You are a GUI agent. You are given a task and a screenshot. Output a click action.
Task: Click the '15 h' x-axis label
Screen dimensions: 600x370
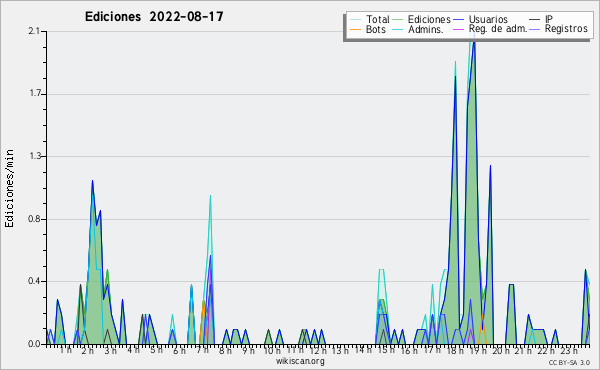coord(386,350)
